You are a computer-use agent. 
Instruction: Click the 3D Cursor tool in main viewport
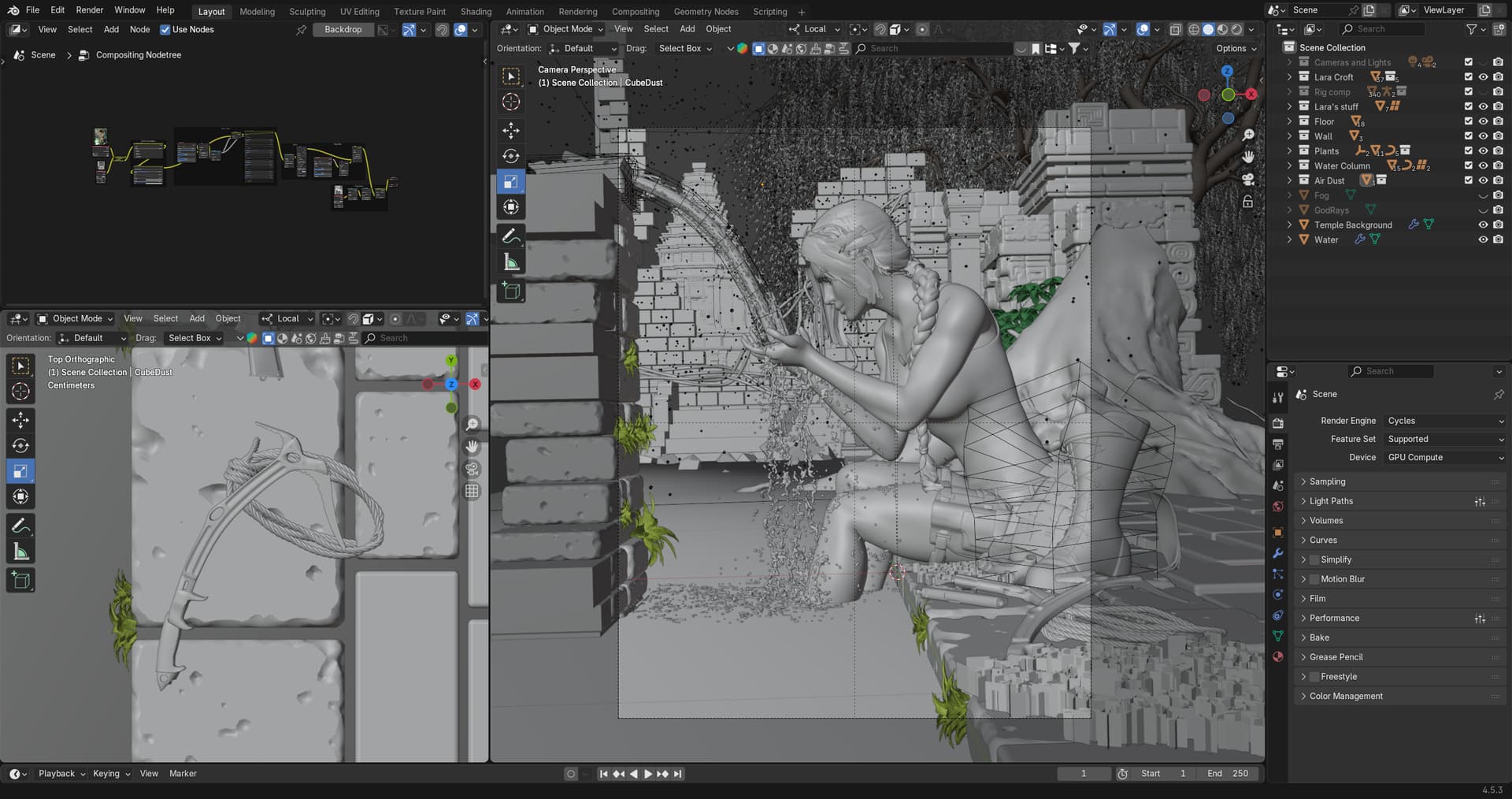click(511, 102)
